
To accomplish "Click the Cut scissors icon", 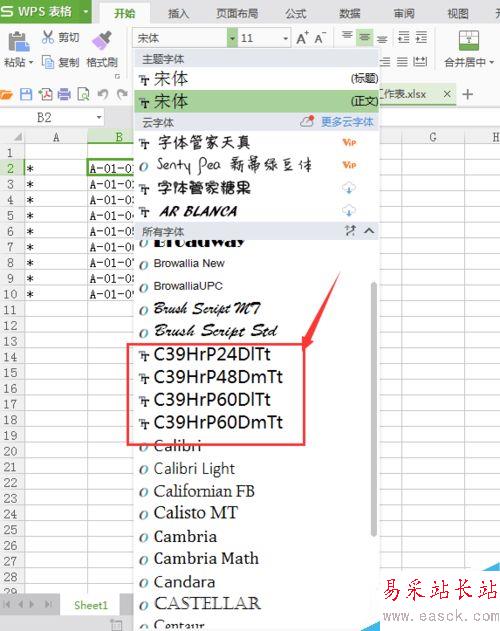I will coord(48,37).
